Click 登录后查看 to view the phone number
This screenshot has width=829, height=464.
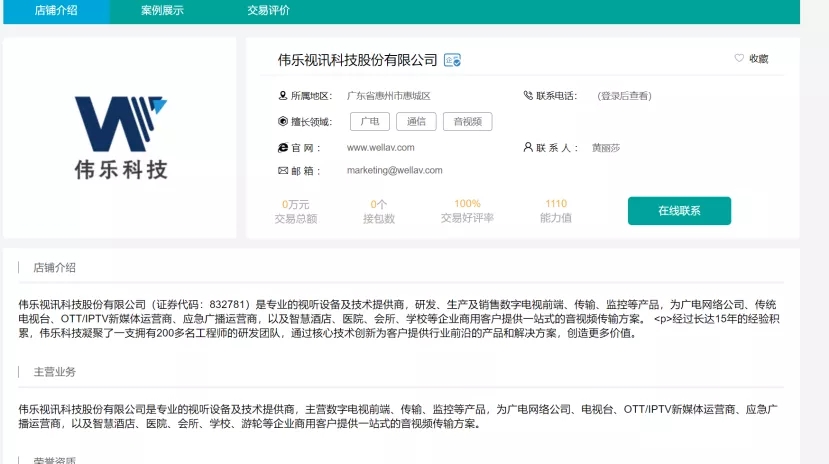click(624, 96)
